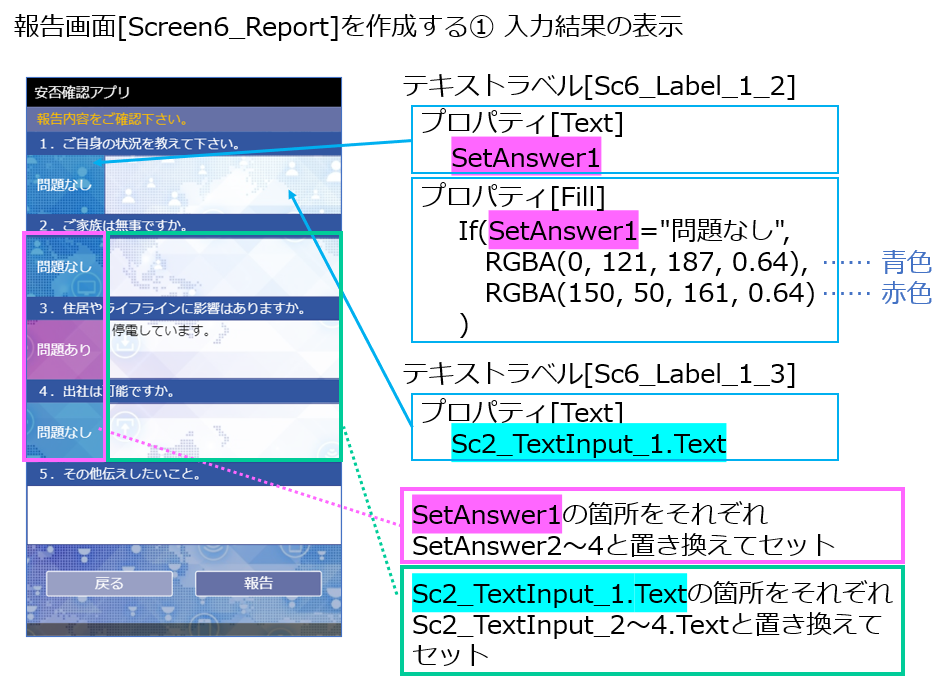Tap the 問題なし answer for question 2
This screenshot has width=951, height=695.
[62, 267]
